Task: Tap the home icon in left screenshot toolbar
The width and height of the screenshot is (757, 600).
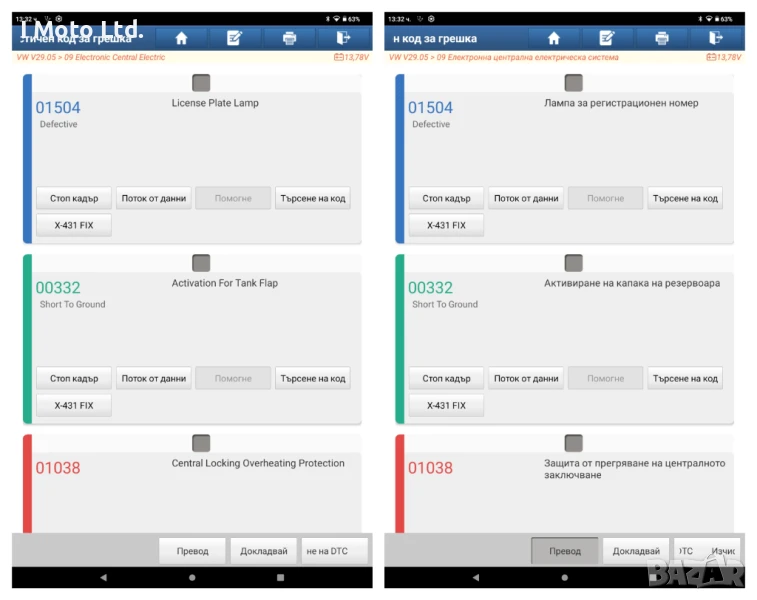Action: pyautogui.click(x=181, y=38)
